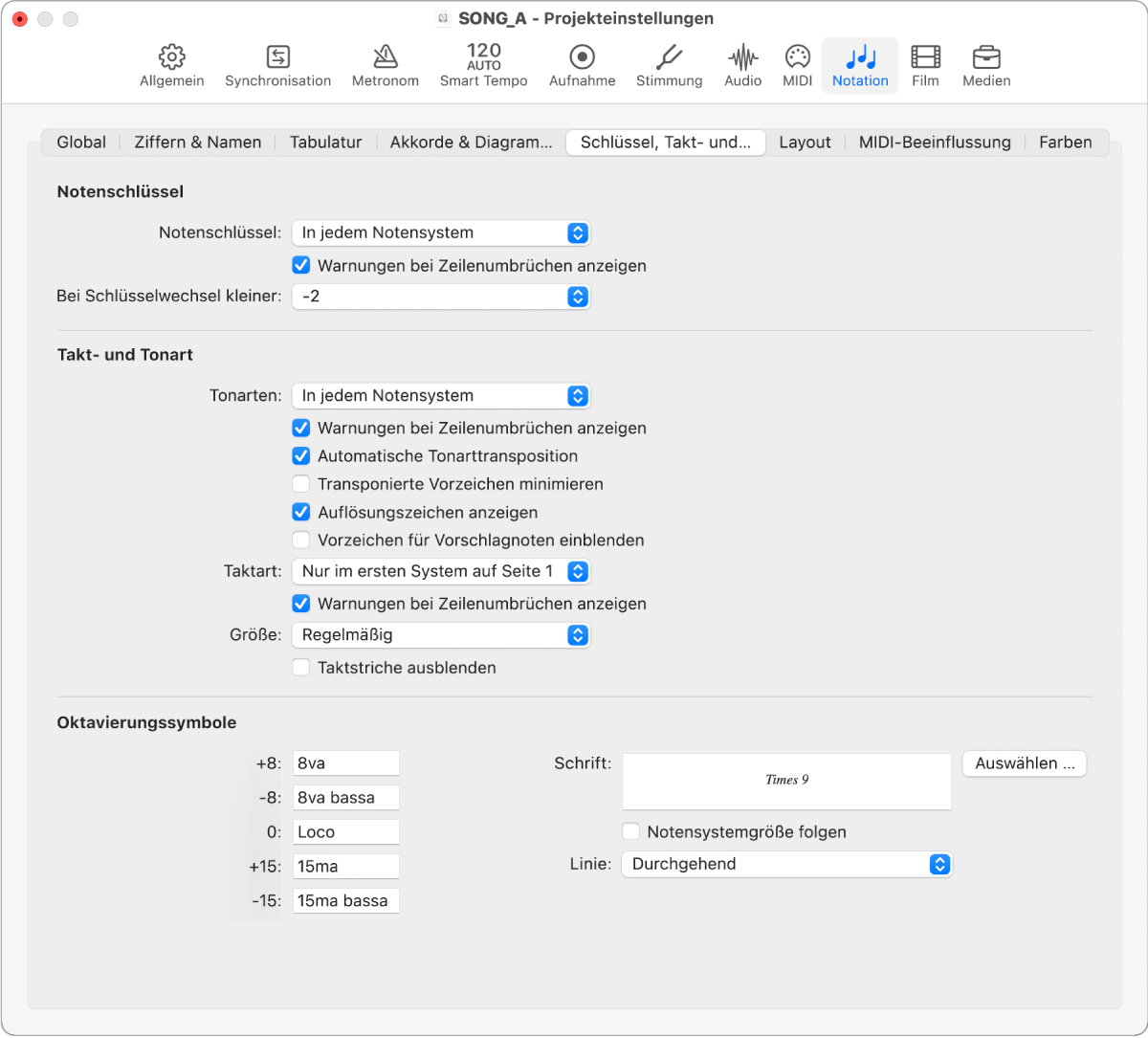
Task: Switch to the Akkorde & Diagramme tab
Action: pos(472,143)
